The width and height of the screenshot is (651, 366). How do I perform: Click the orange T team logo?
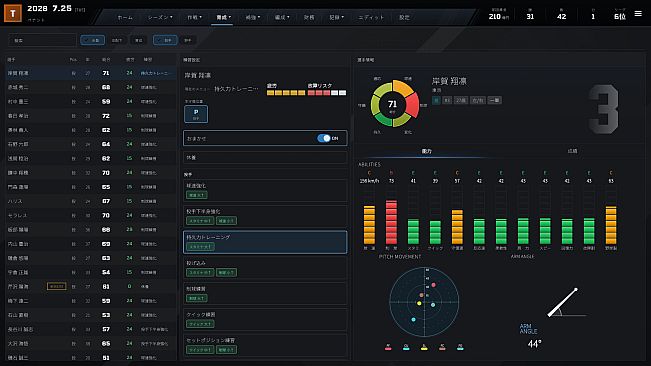click(x=13, y=13)
